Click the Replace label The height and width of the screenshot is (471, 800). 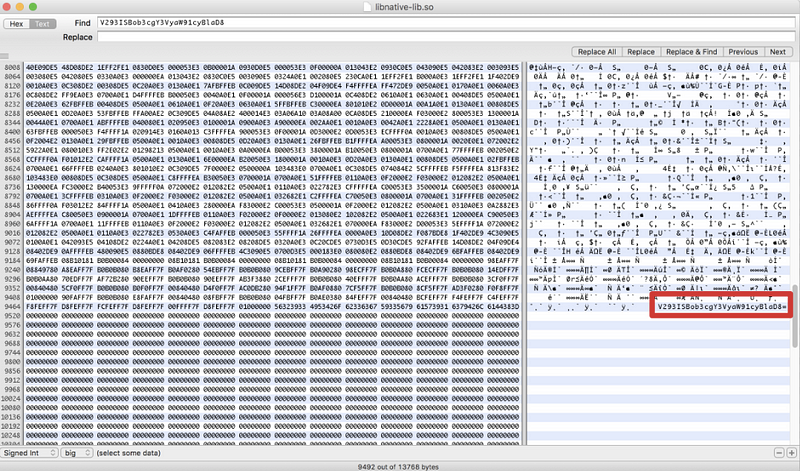(x=78, y=37)
